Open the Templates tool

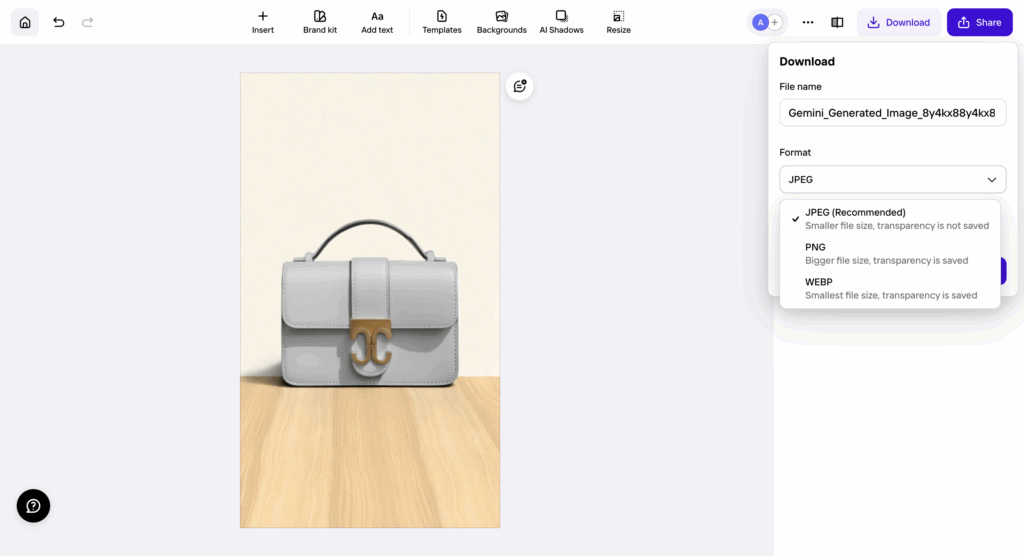coord(441,22)
